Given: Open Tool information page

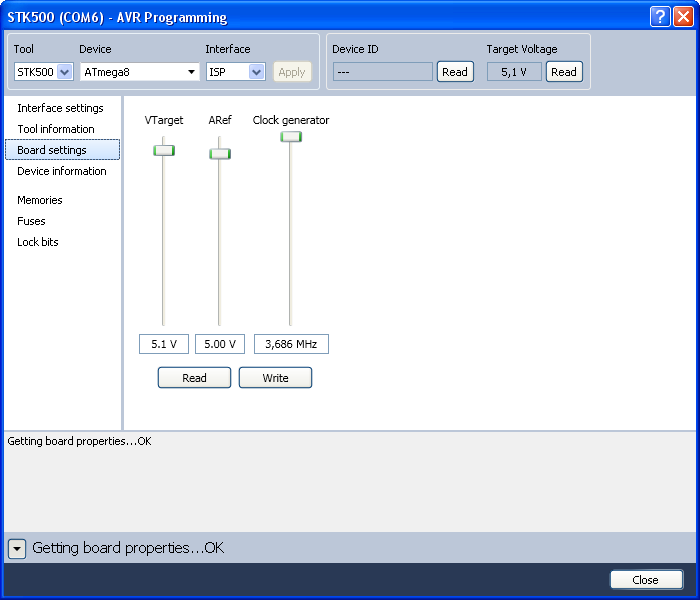Looking at the screenshot, I should click(56, 129).
